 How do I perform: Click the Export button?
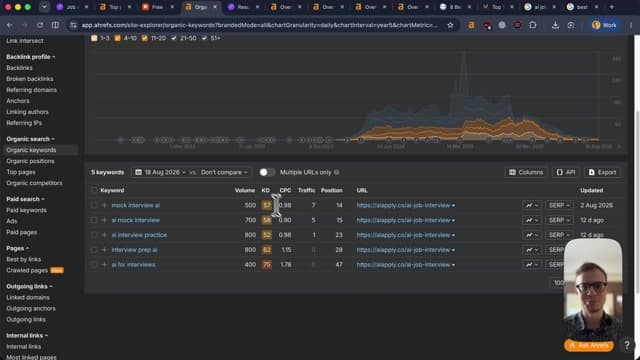click(602, 172)
